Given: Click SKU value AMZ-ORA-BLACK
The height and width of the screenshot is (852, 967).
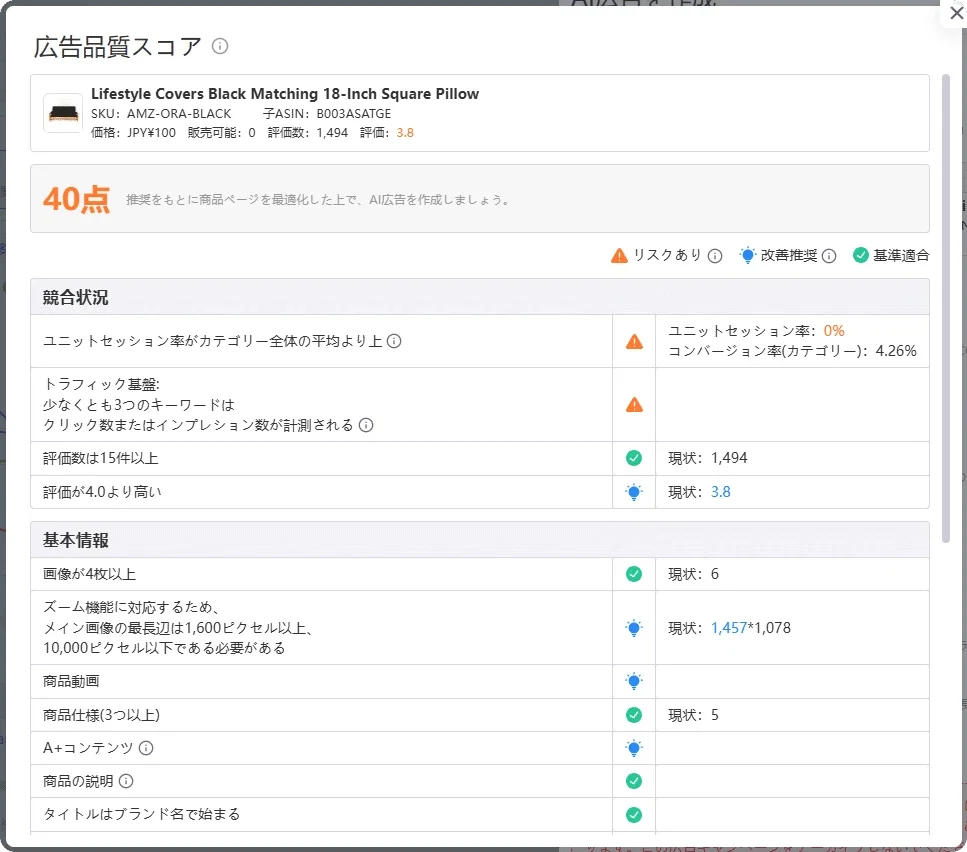Looking at the screenshot, I should click(x=179, y=114).
